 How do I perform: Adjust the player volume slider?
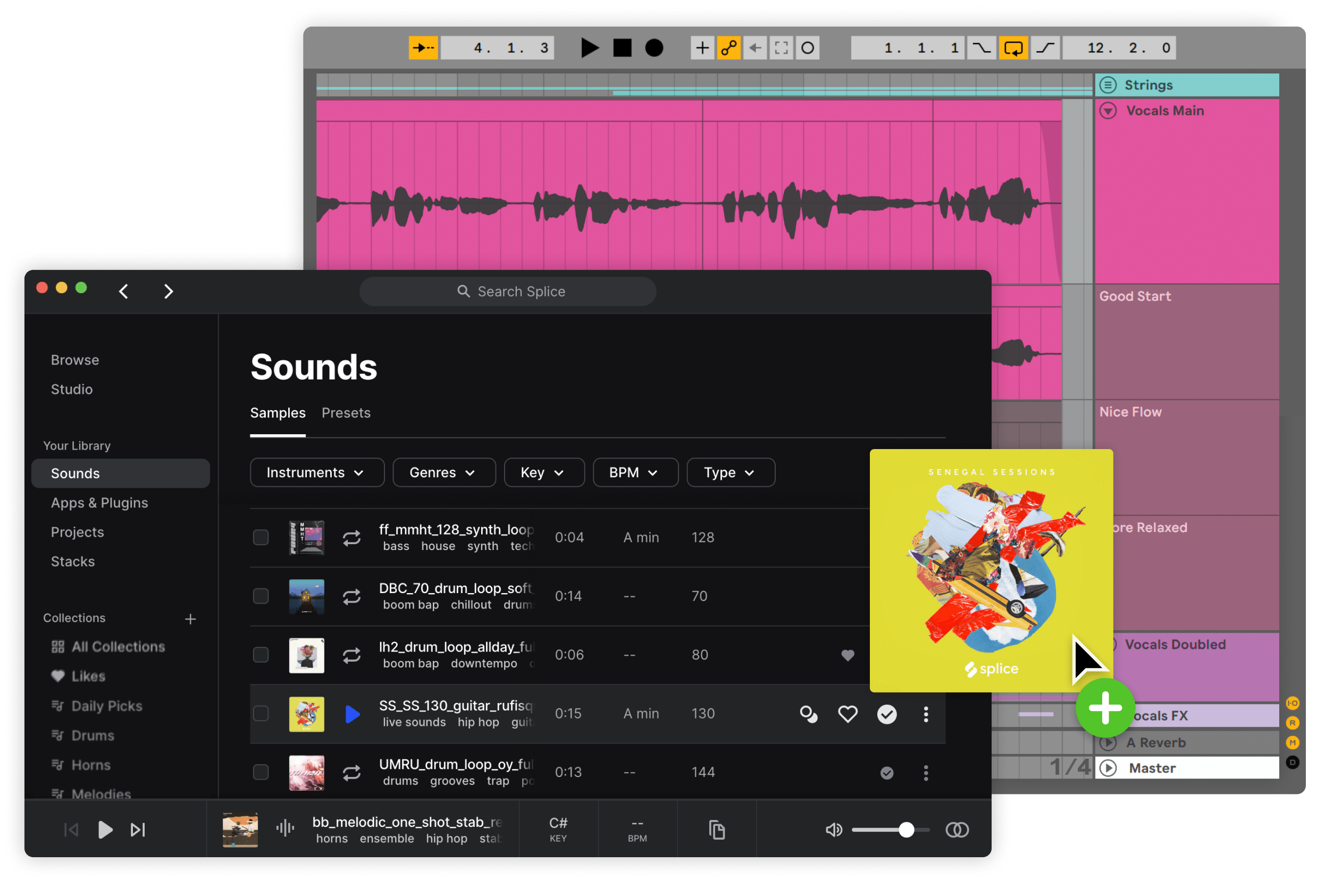tap(905, 829)
